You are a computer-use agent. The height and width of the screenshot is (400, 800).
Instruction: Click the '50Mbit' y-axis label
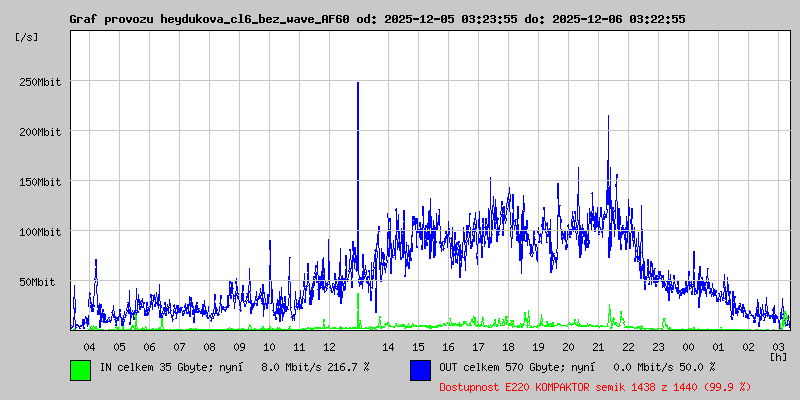(39, 282)
